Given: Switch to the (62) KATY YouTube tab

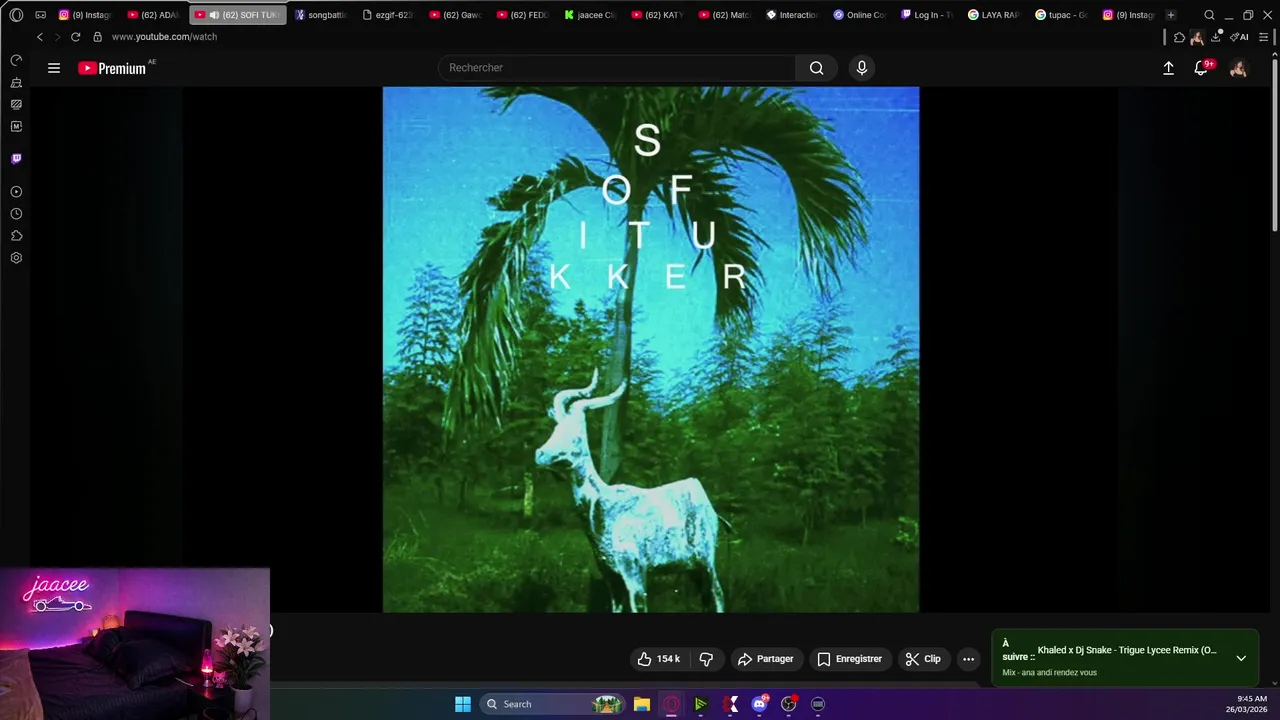Looking at the screenshot, I should 657,15.
